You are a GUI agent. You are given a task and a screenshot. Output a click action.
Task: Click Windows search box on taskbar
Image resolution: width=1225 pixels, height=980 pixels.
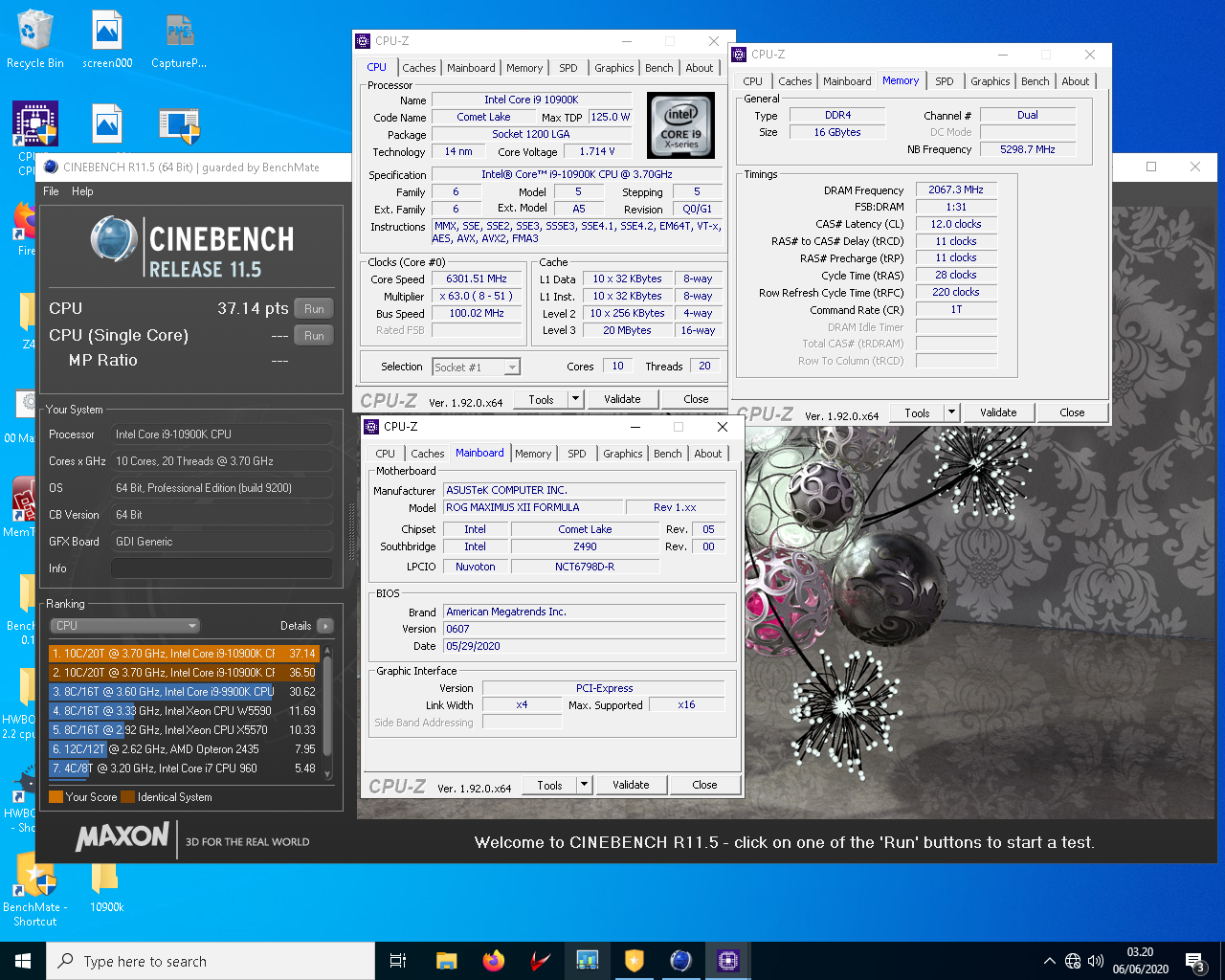pyautogui.click(x=211, y=961)
